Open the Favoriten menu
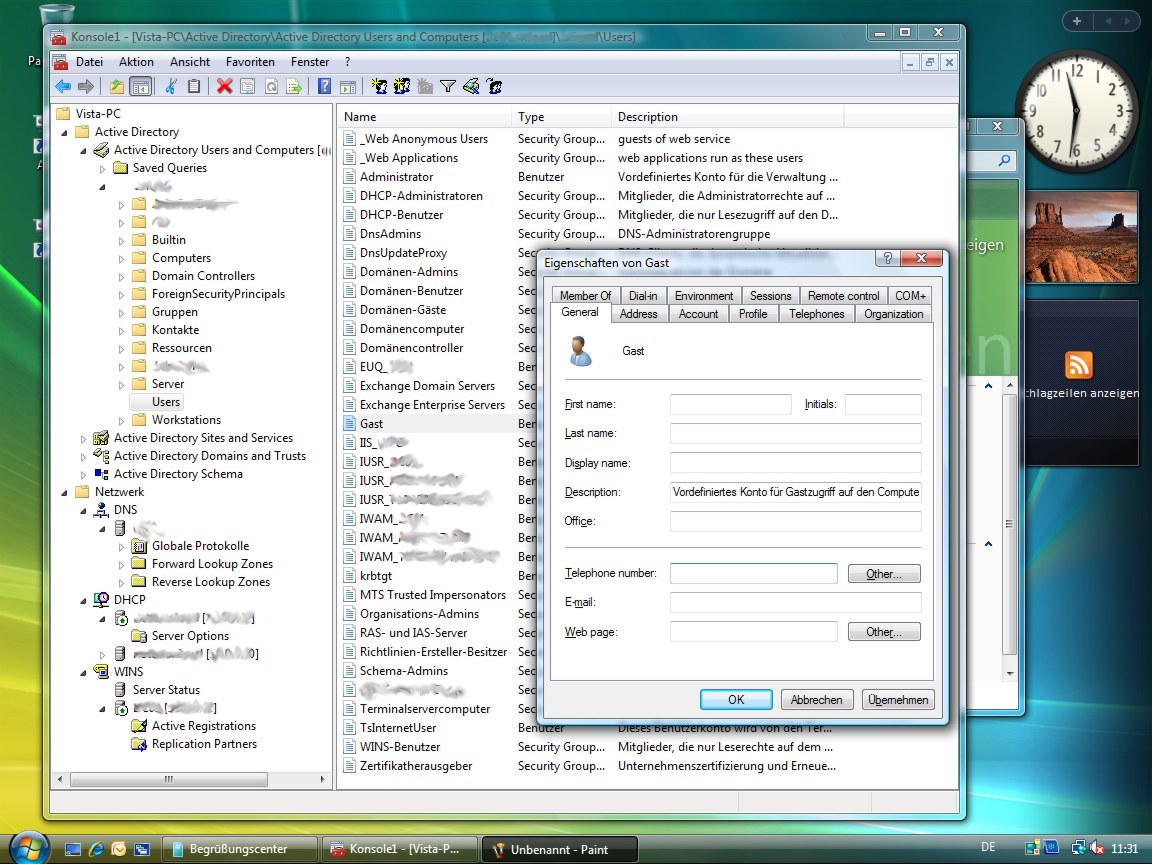Viewport: 1152px width, 864px height. click(x=250, y=62)
